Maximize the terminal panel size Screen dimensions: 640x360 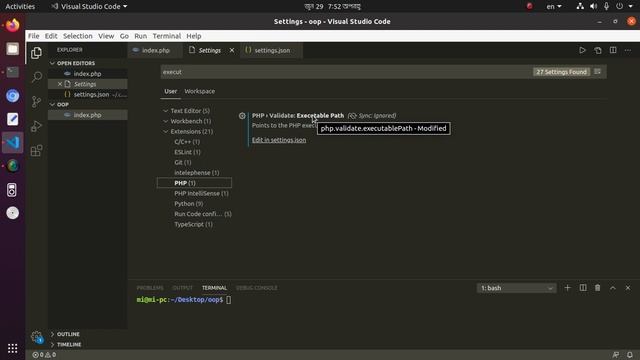pyautogui.click(x=613, y=288)
